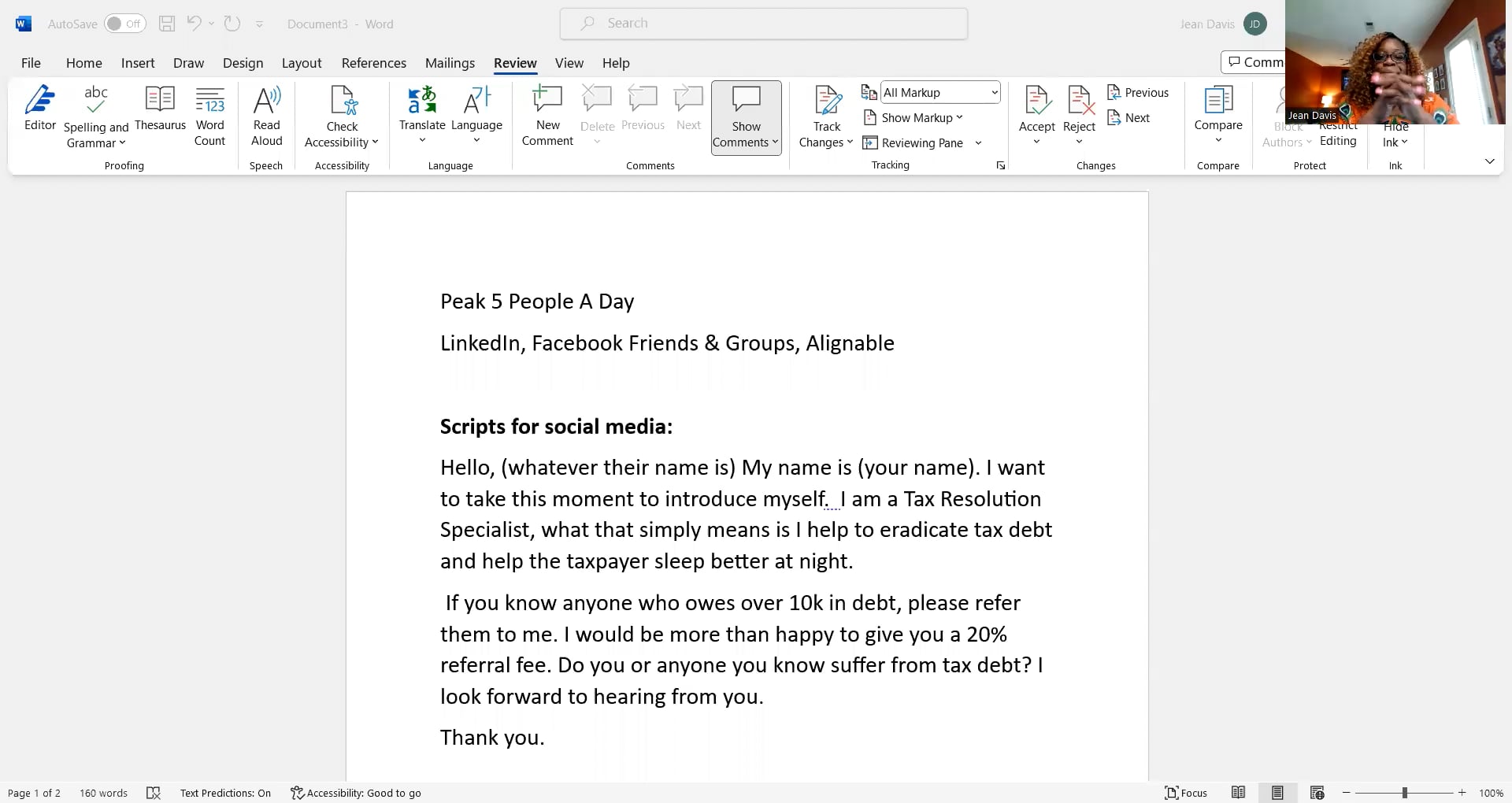Reject the tracked change
Image resolution: width=1512 pixels, height=803 pixels.
click(1079, 108)
